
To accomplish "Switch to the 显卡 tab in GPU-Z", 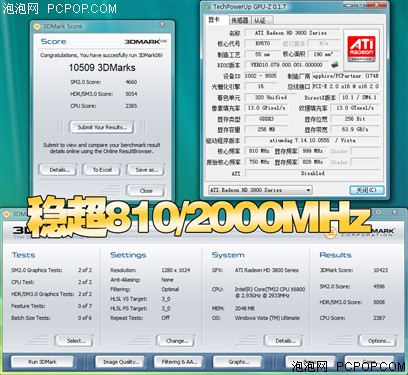I will click(214, 20).
